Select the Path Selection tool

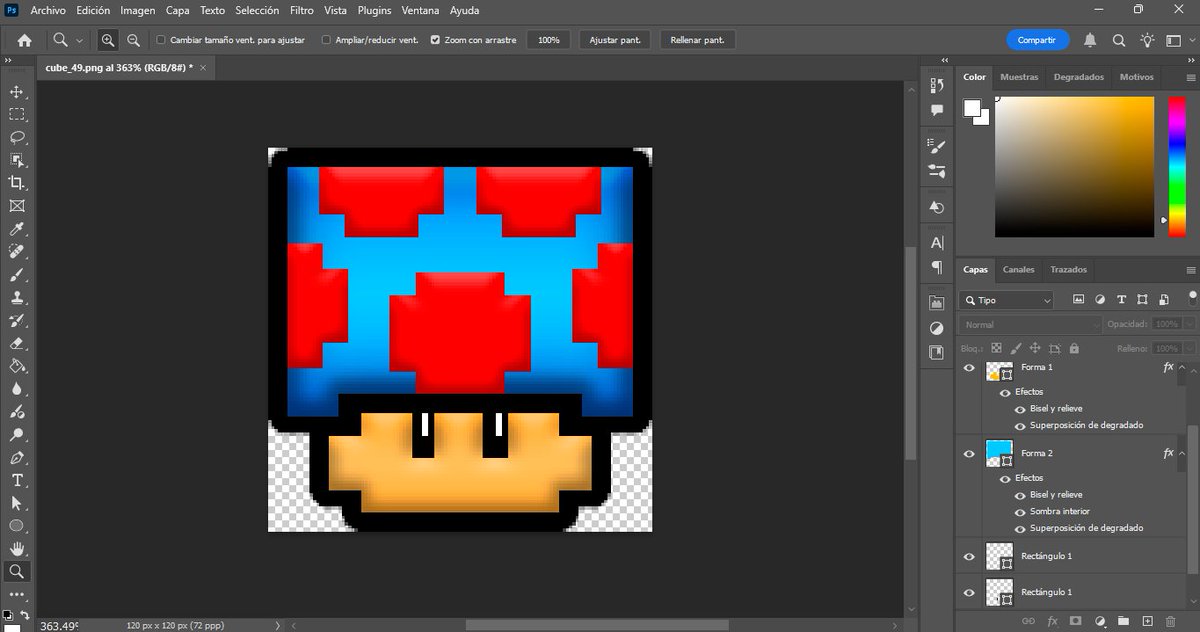tap(17, 503)
